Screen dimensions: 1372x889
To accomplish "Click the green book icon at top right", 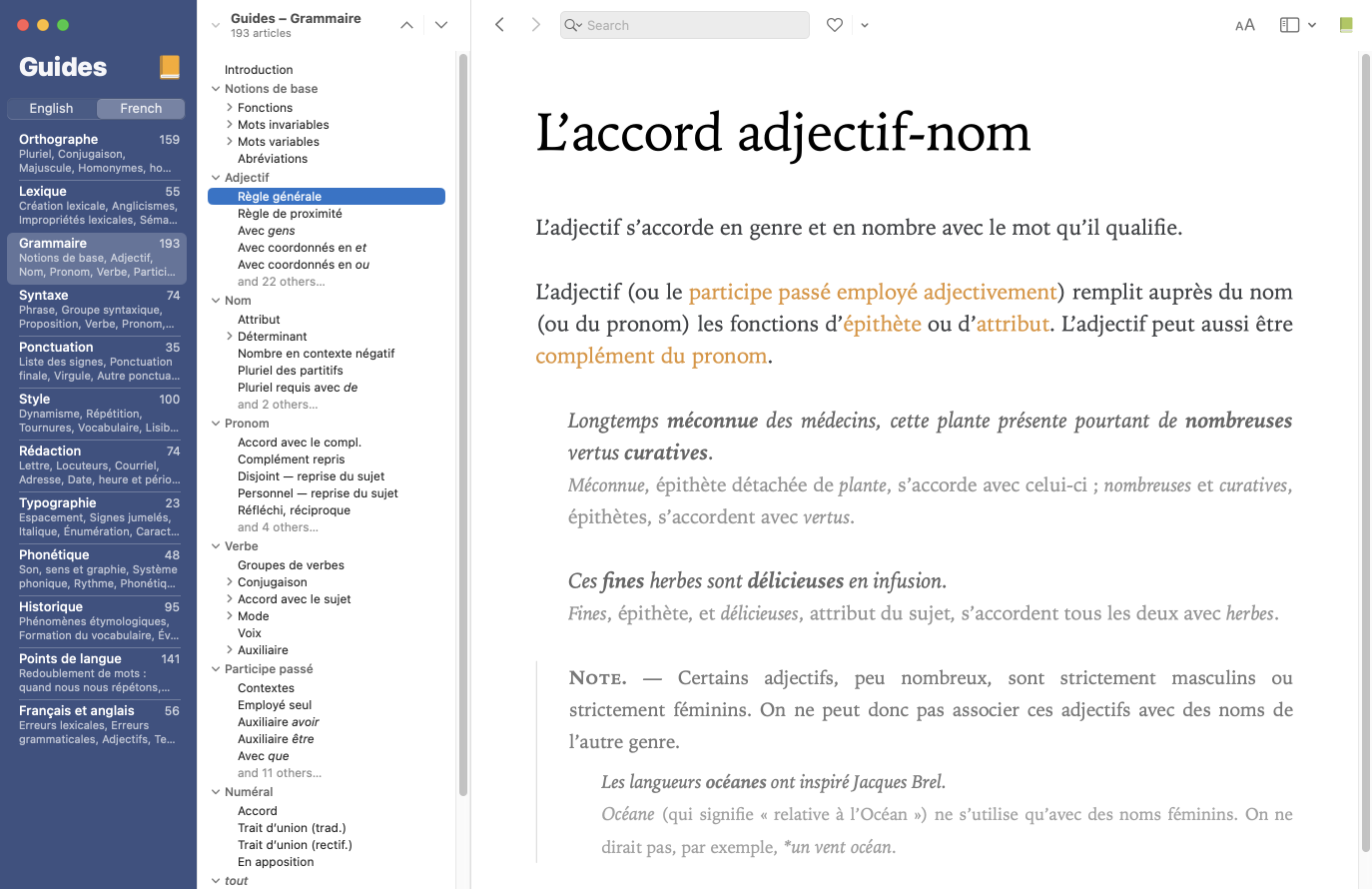I will 1346,25.
